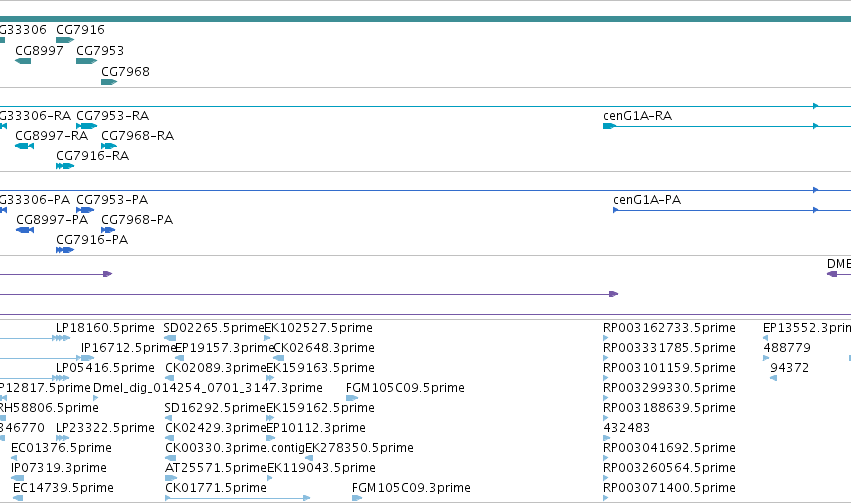The height and width of the screenshot is (503, 851).
Task: Open EST RP003260564.5prime
Action: pyautogui.click(x=669, y=468)
